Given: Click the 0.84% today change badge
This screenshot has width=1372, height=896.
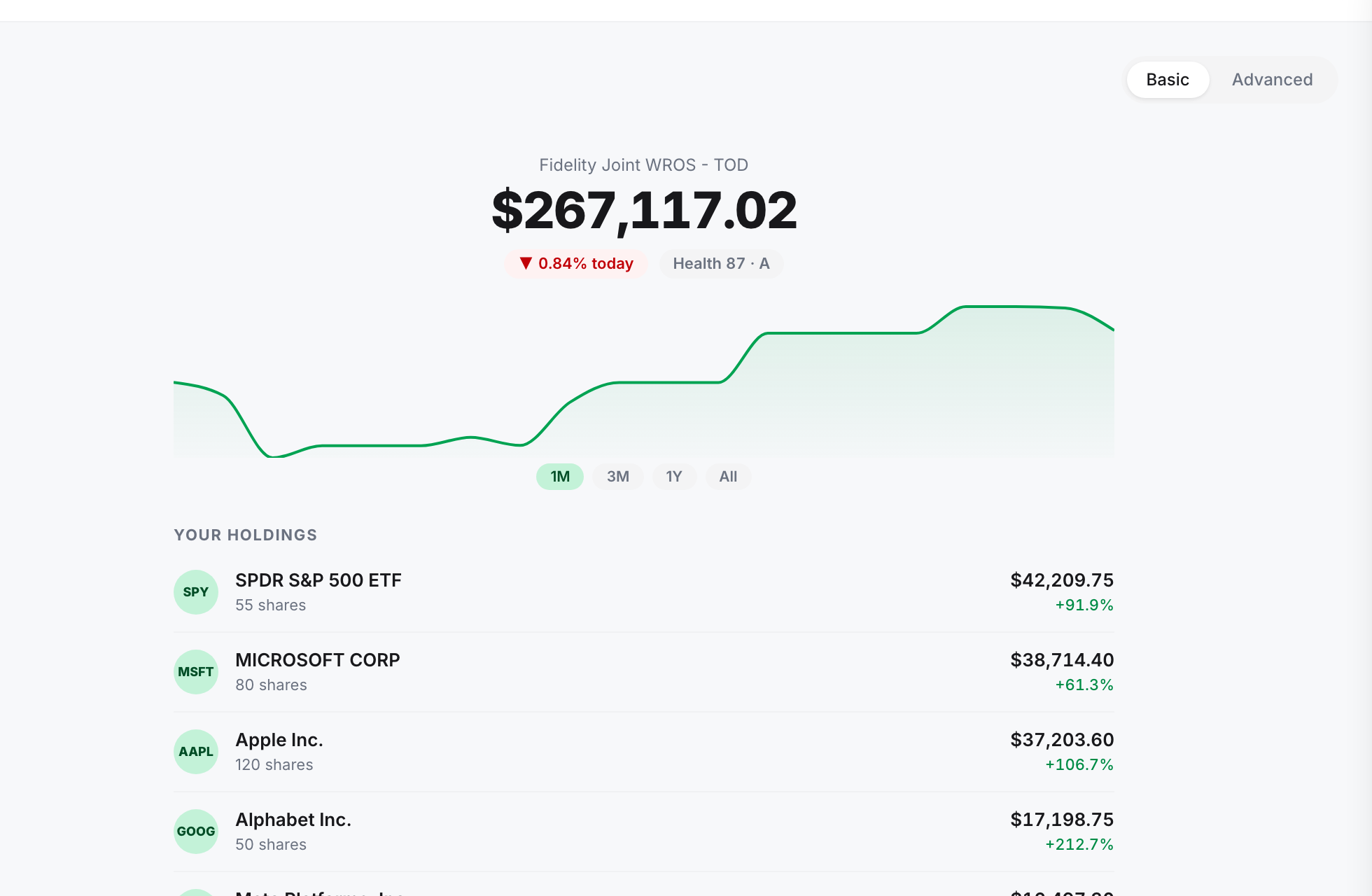Looking at the screenshot, I should (576, 264).
